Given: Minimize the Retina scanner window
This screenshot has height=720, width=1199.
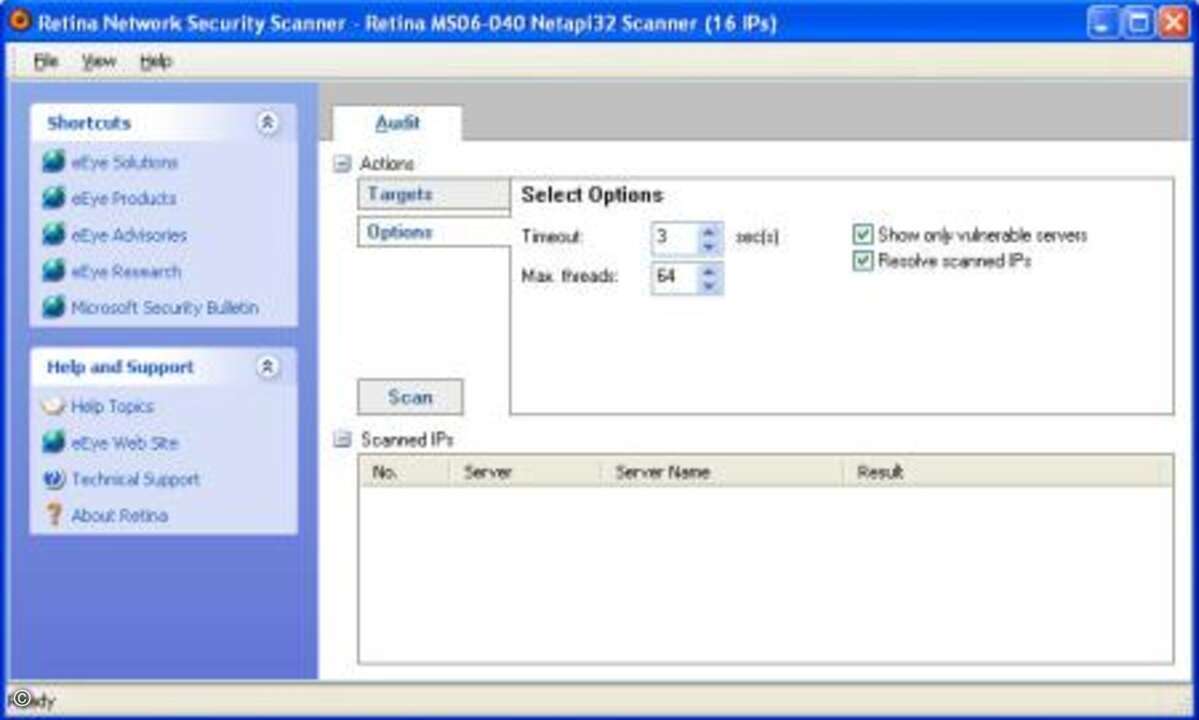Looking at the screenshot, I should (1101, 22).
